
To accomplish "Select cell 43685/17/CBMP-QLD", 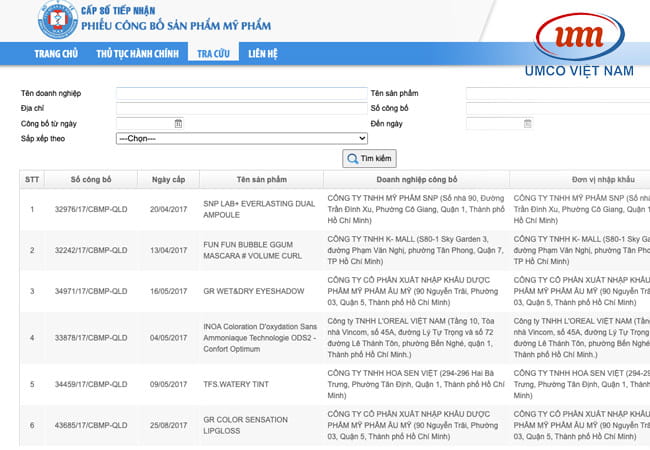I will (x=91, y=425).
